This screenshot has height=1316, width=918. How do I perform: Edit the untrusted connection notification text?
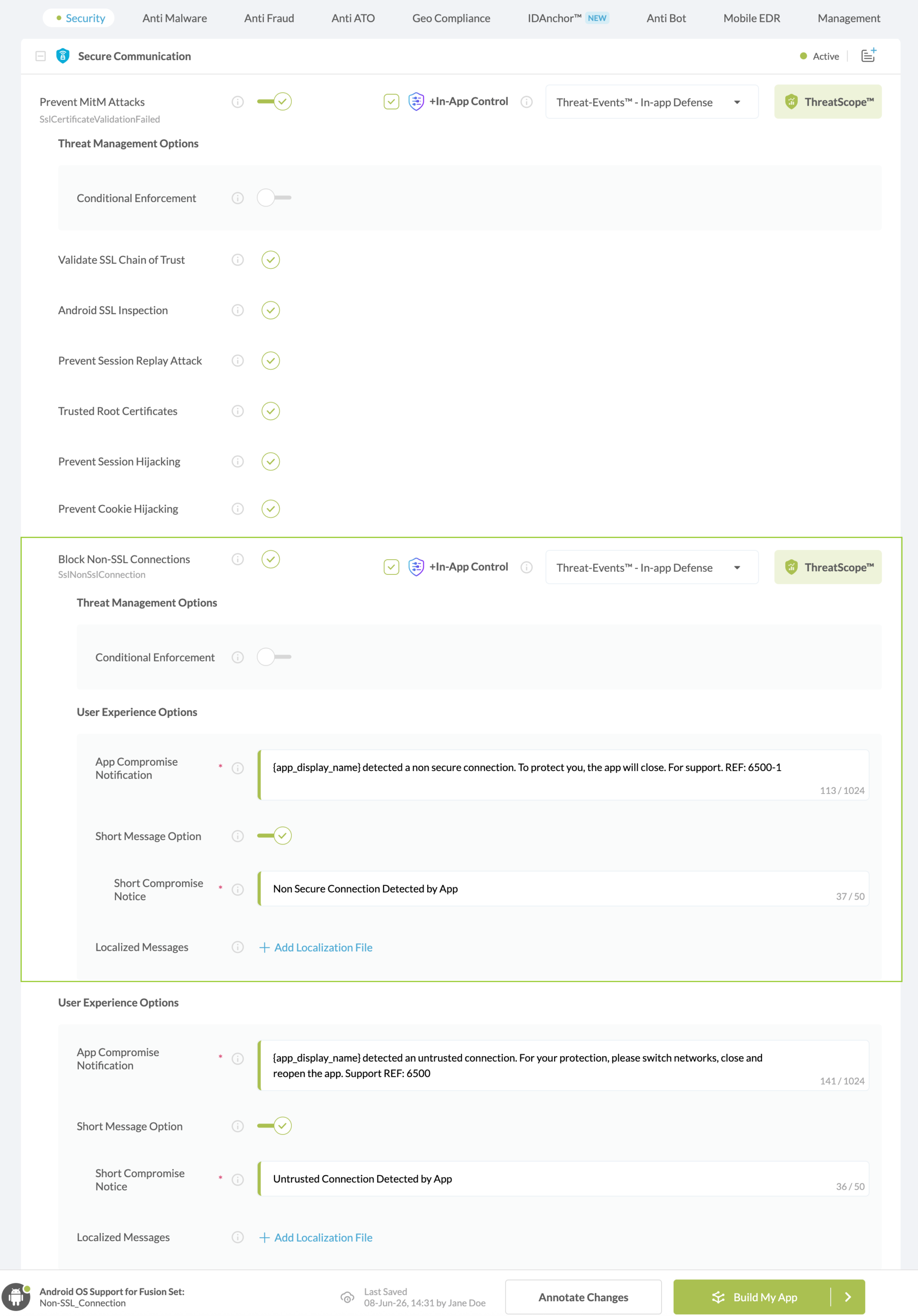click(563, 1066)
